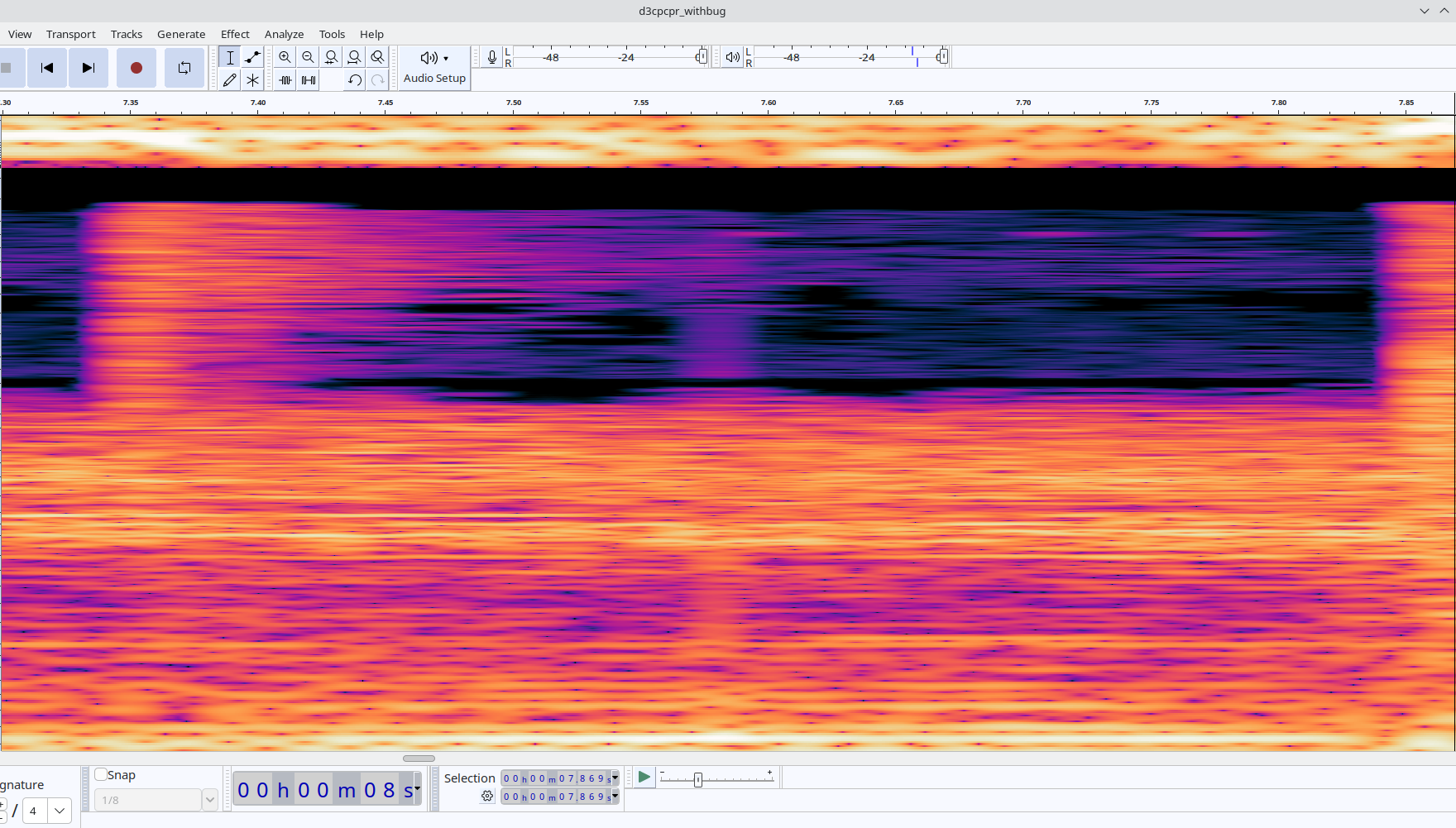Expand the audio position time format menu
The image size is (1456, 828).
418,789
